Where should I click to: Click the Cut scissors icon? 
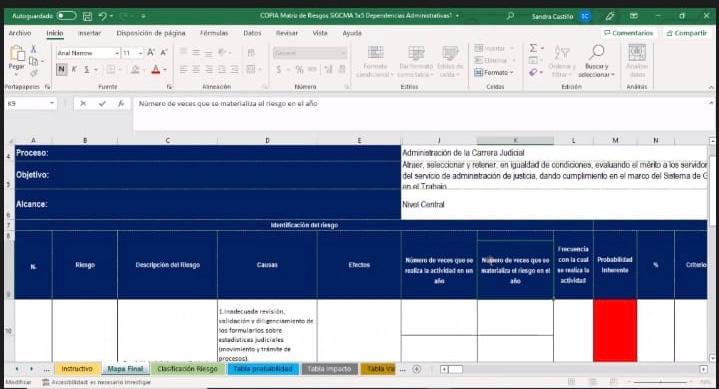point(33,49)
